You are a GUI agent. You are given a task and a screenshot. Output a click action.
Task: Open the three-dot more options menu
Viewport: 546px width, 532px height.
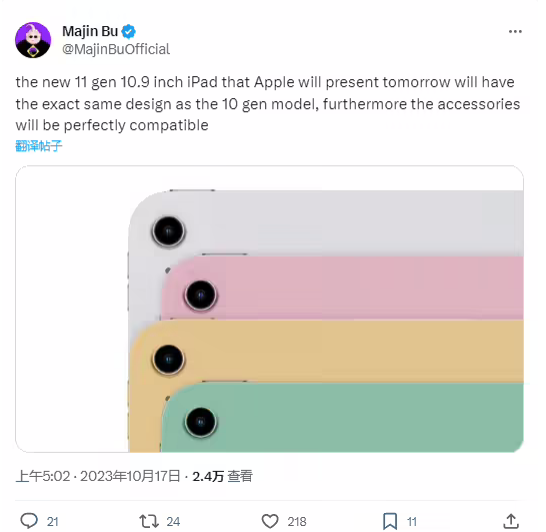coord(515,32)
